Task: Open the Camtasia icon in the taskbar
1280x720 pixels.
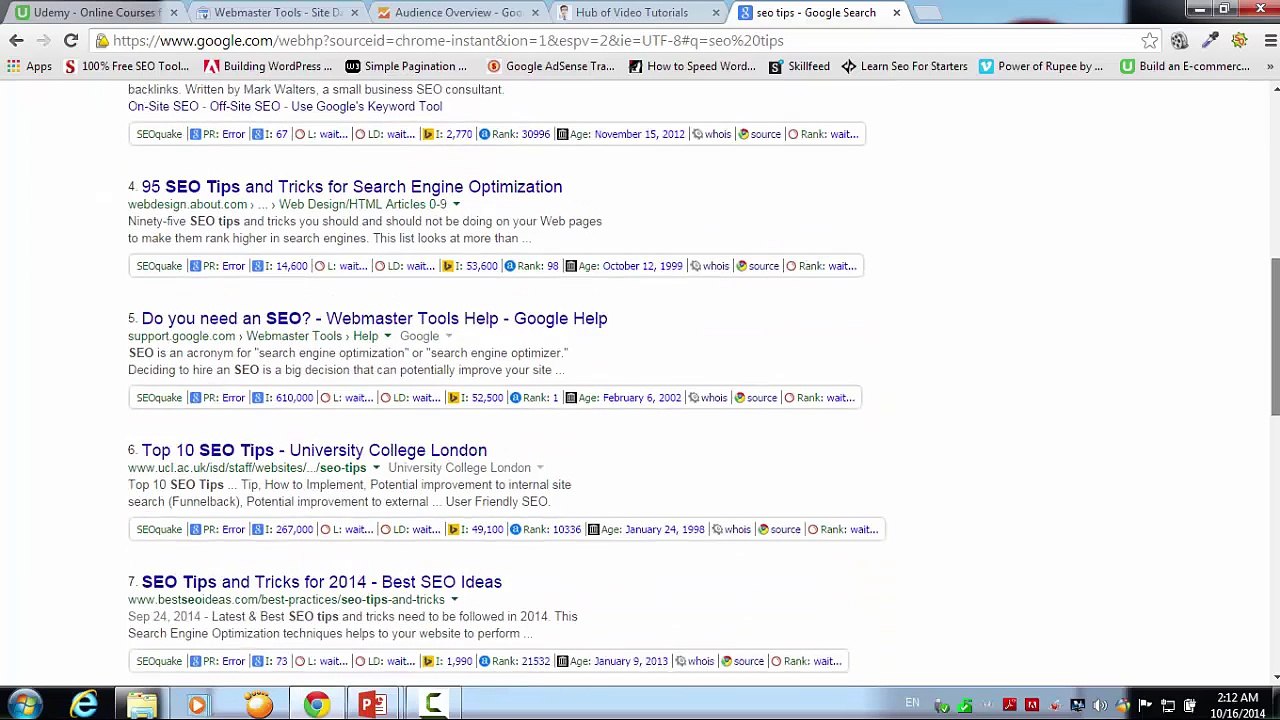Action: pyautogui.click(x=433, y=705)
